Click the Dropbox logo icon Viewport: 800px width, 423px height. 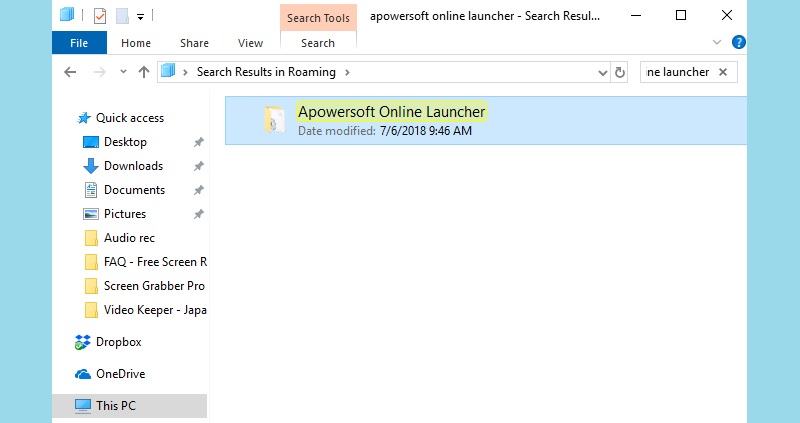[x=82, y=342]
